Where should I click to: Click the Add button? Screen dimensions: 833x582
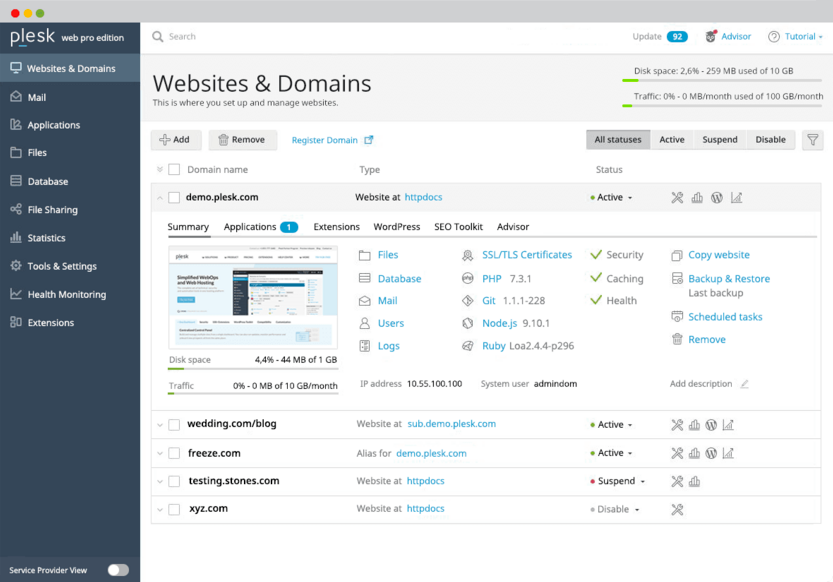click(x=176, y=140)
